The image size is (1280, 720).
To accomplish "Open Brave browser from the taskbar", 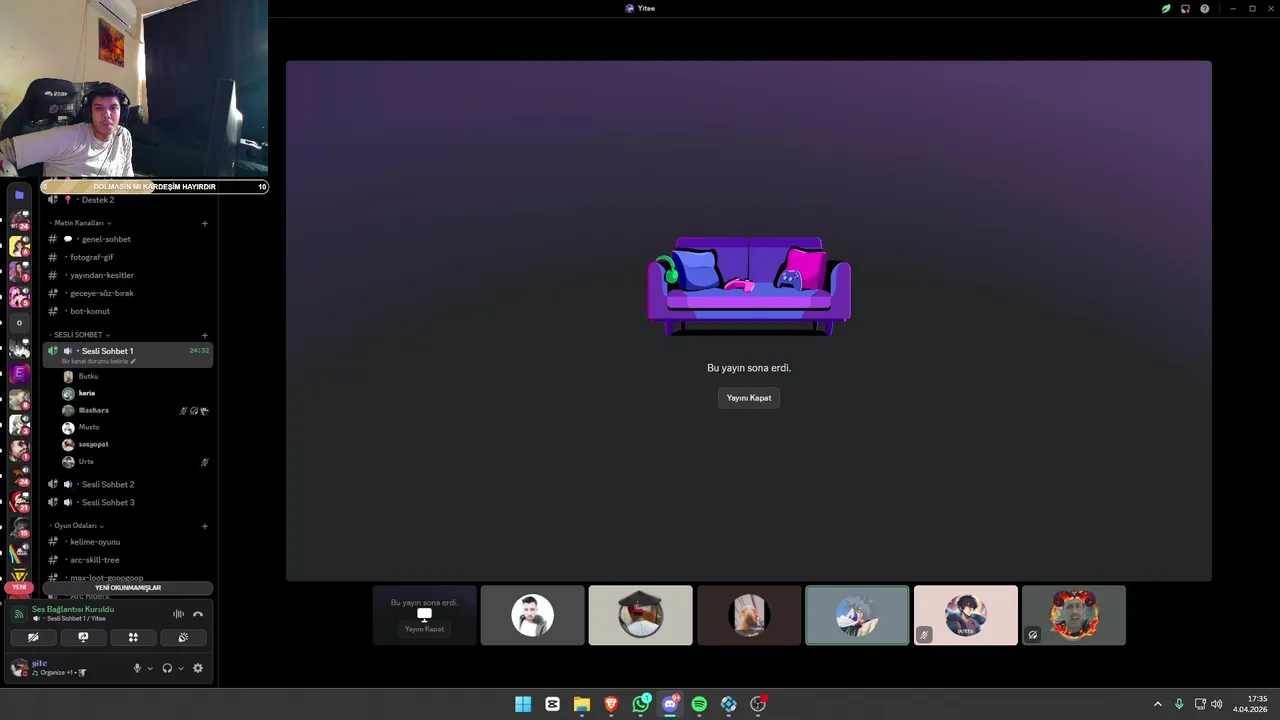I will coord(611,704).
